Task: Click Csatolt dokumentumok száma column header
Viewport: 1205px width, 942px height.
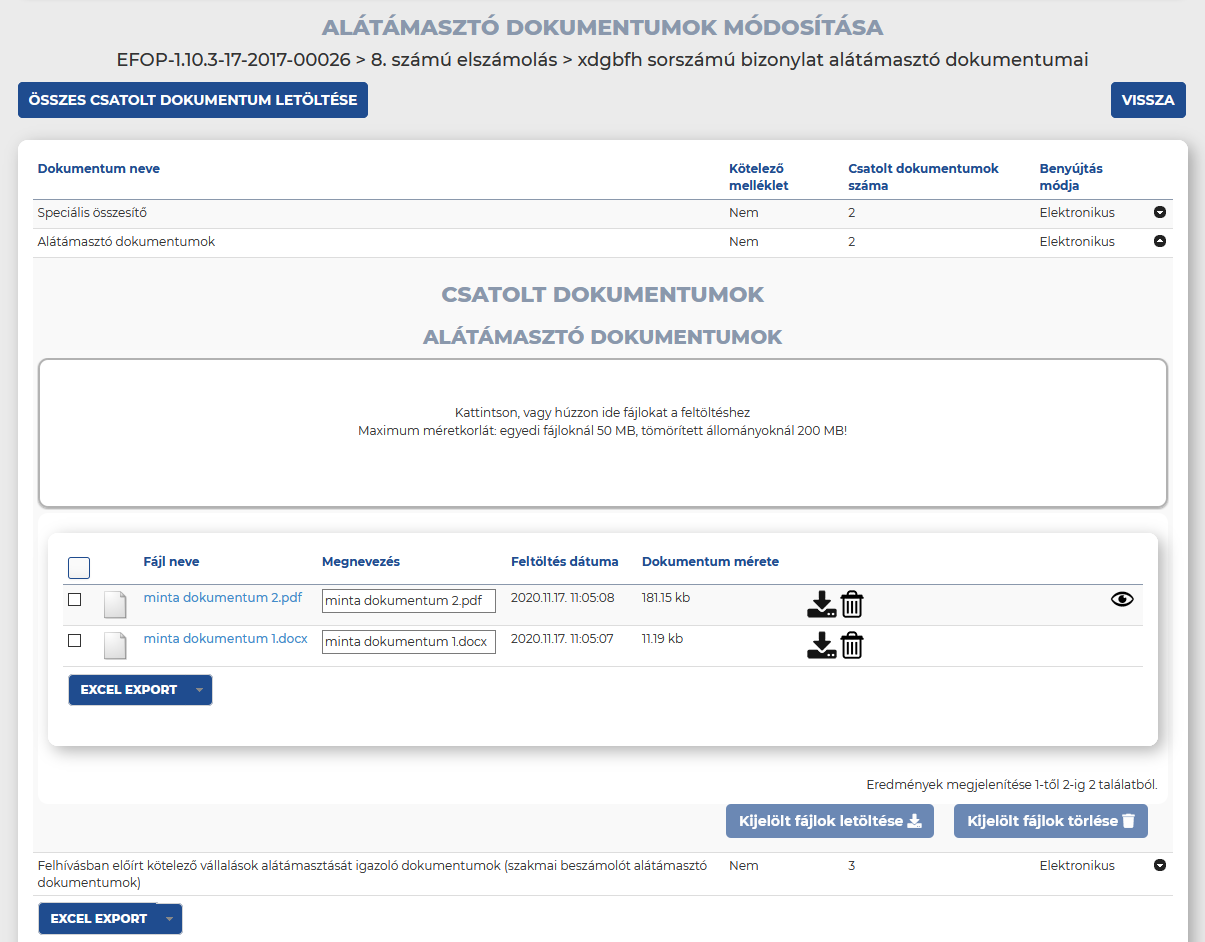Action: coord(923,177)
